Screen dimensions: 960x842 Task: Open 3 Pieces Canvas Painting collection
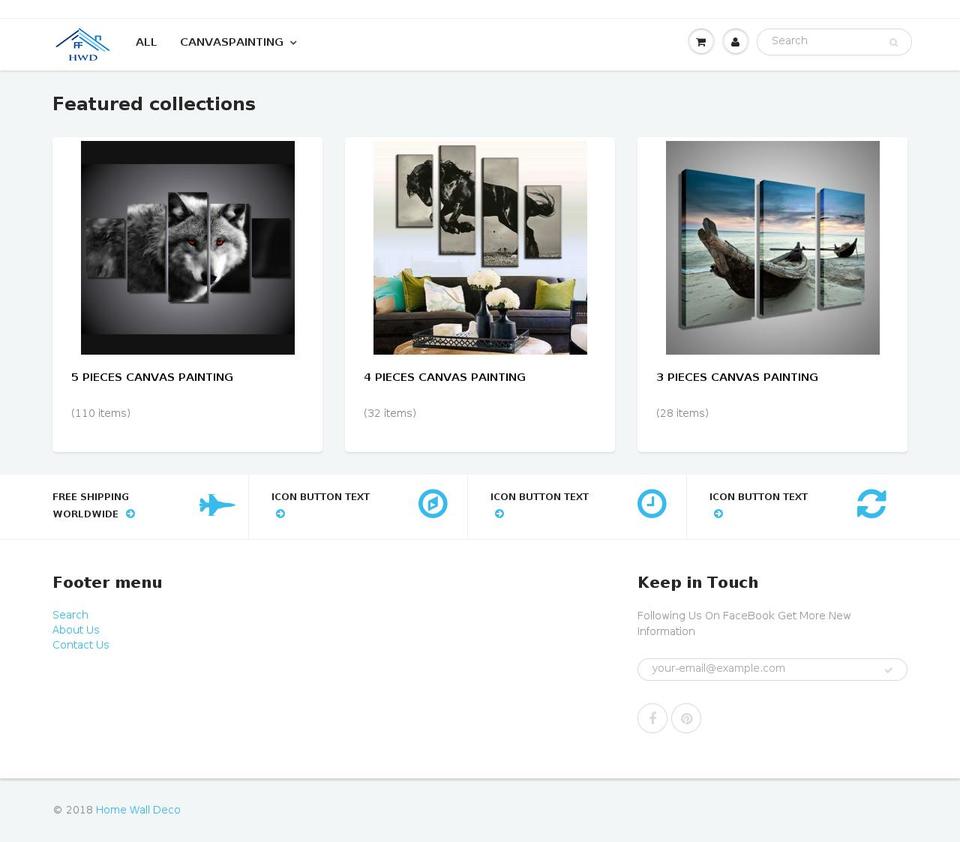point(737,377)
